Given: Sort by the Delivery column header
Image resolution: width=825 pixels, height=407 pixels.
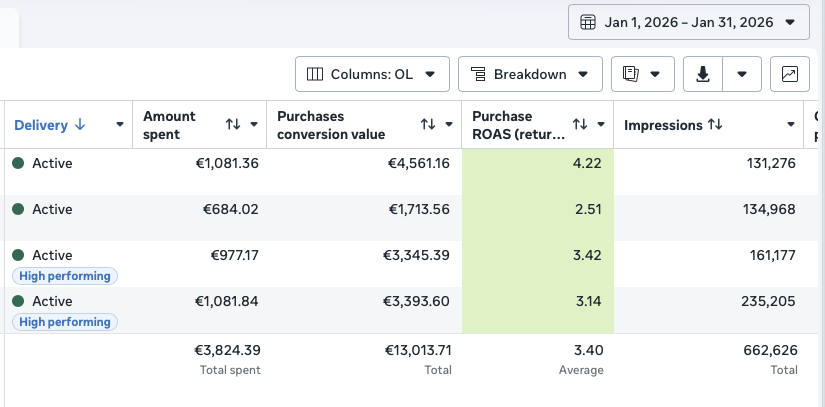Looking at the screenshot, I should [x=49, y=125].
